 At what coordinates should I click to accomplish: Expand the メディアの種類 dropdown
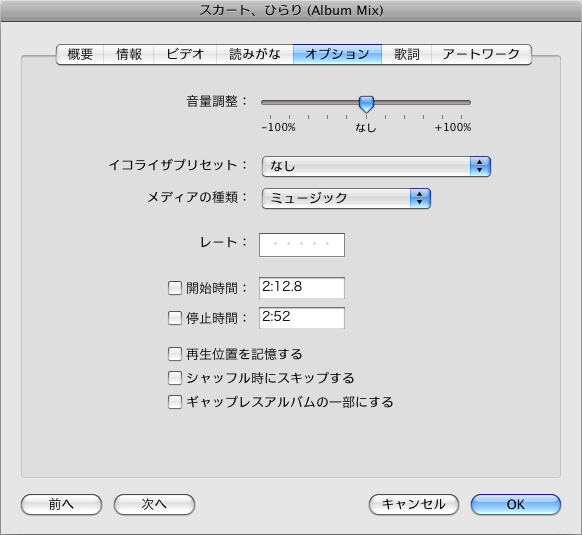tap(346, 198)
